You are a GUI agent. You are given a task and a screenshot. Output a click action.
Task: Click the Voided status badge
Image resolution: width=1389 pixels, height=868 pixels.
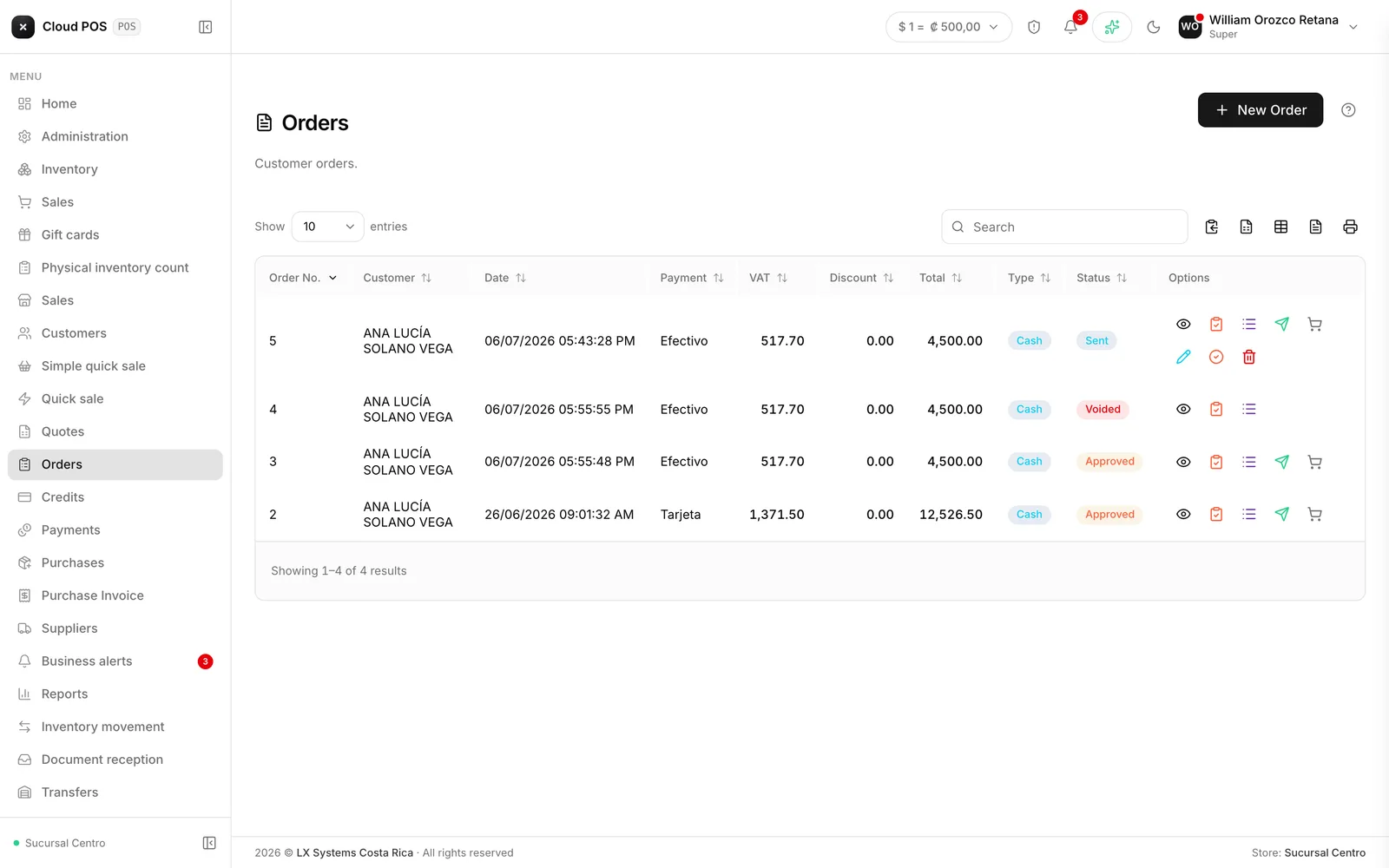(1103, 410)
